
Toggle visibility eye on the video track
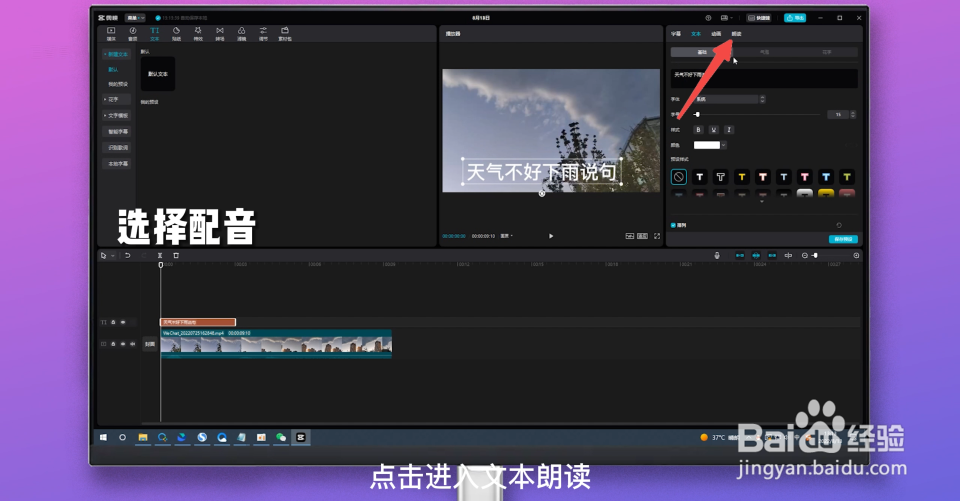(x=123, y=344)
